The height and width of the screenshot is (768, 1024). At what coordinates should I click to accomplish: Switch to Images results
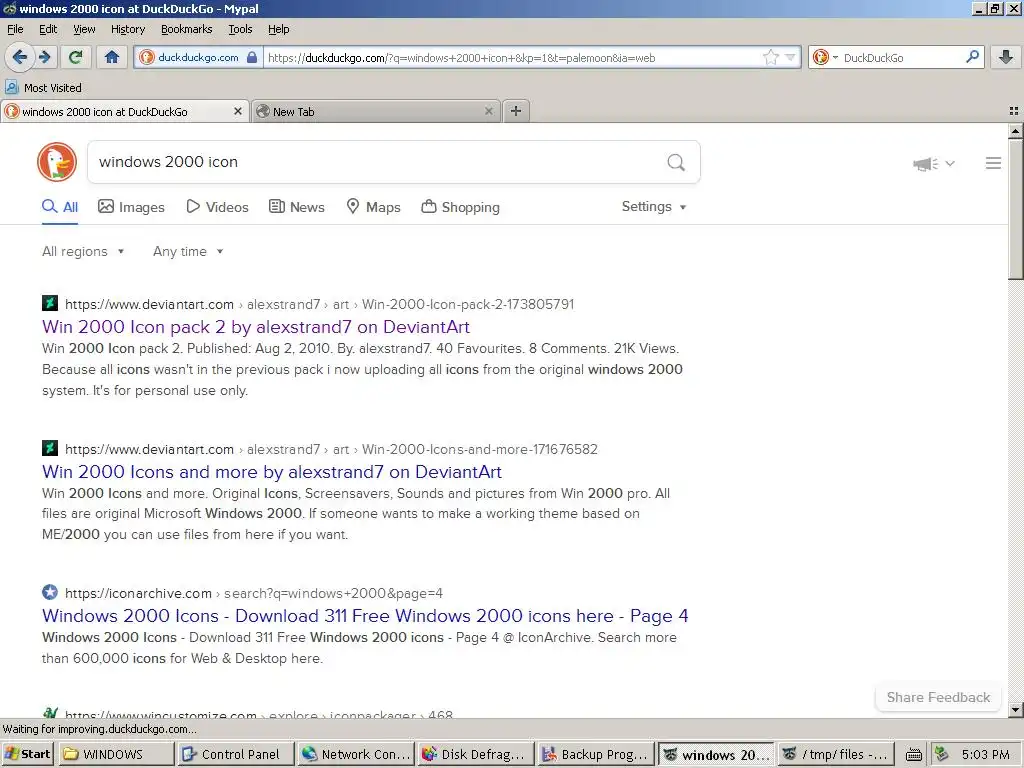pos(131,207)
